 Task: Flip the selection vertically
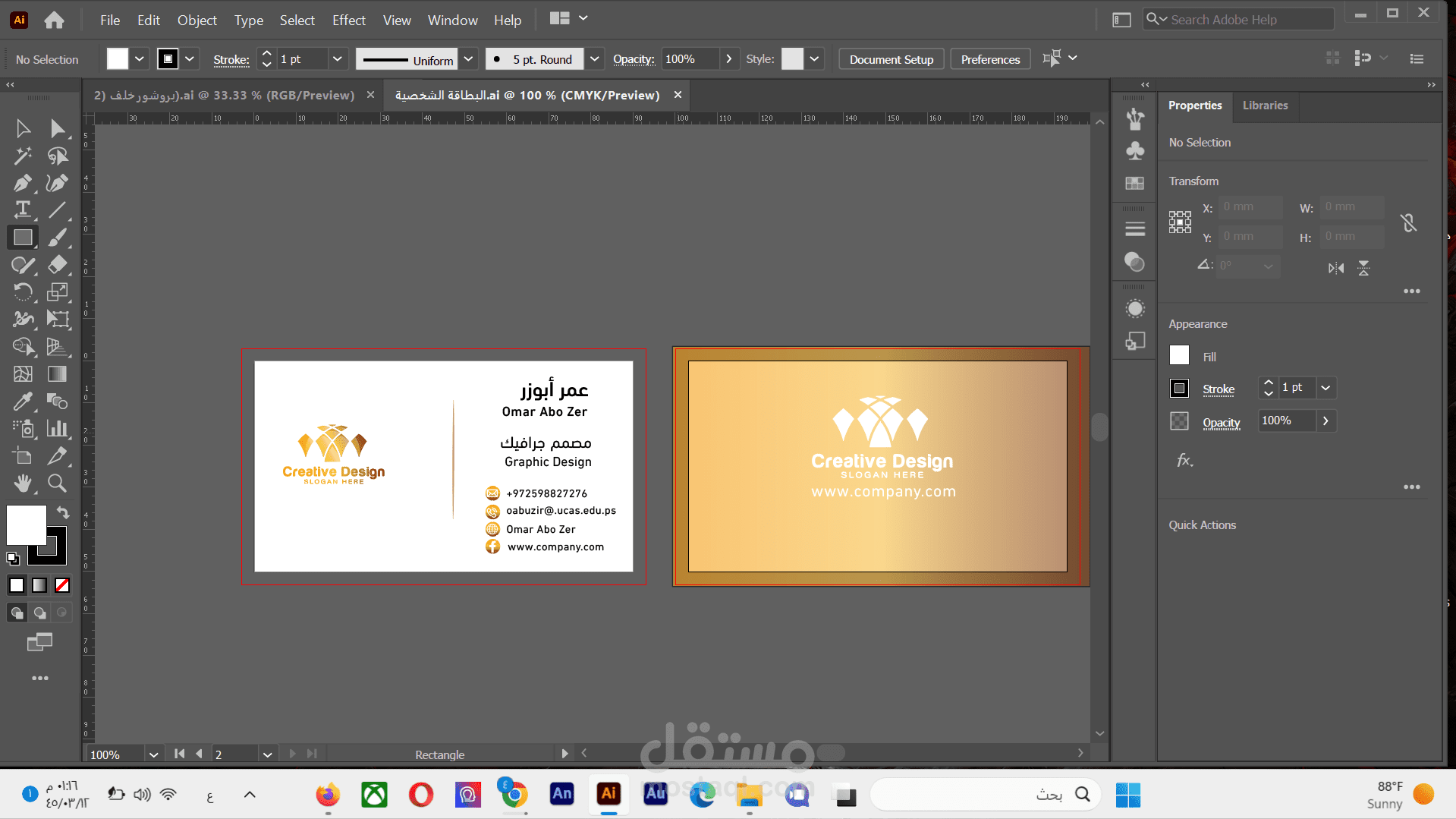(x=1363, y=268)
